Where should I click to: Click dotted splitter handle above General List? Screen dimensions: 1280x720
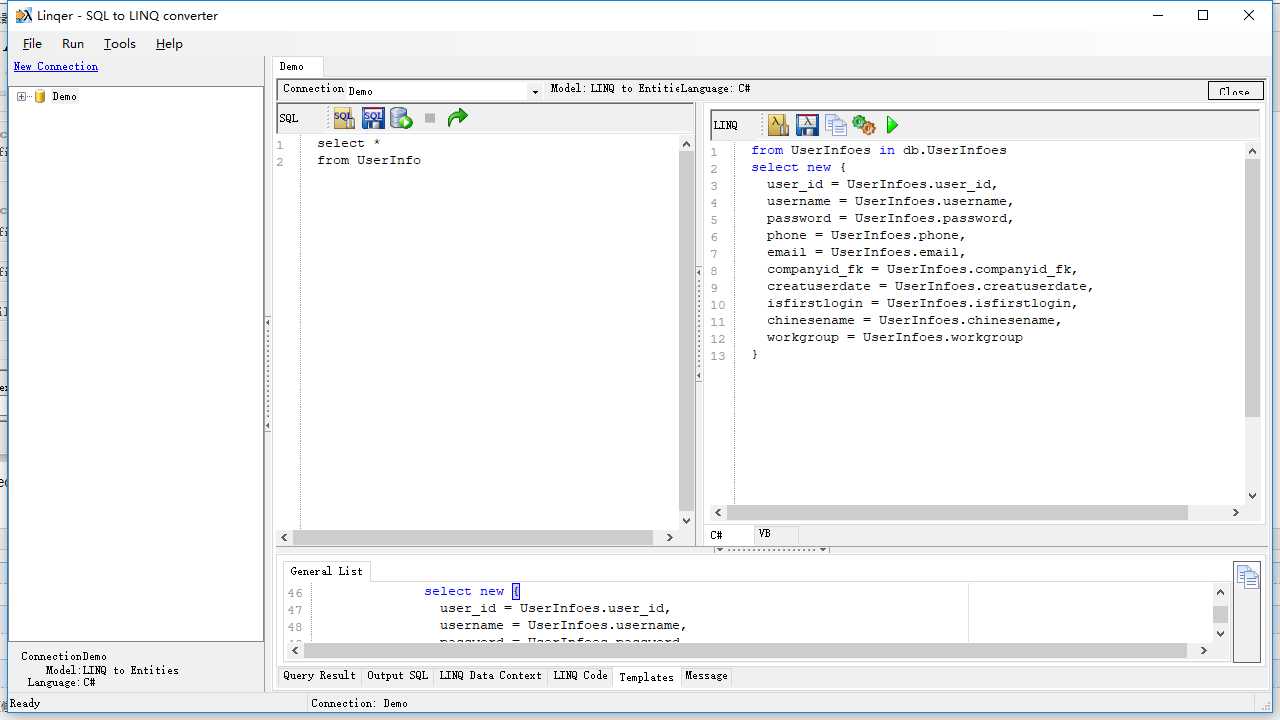[x=771, y=549]
